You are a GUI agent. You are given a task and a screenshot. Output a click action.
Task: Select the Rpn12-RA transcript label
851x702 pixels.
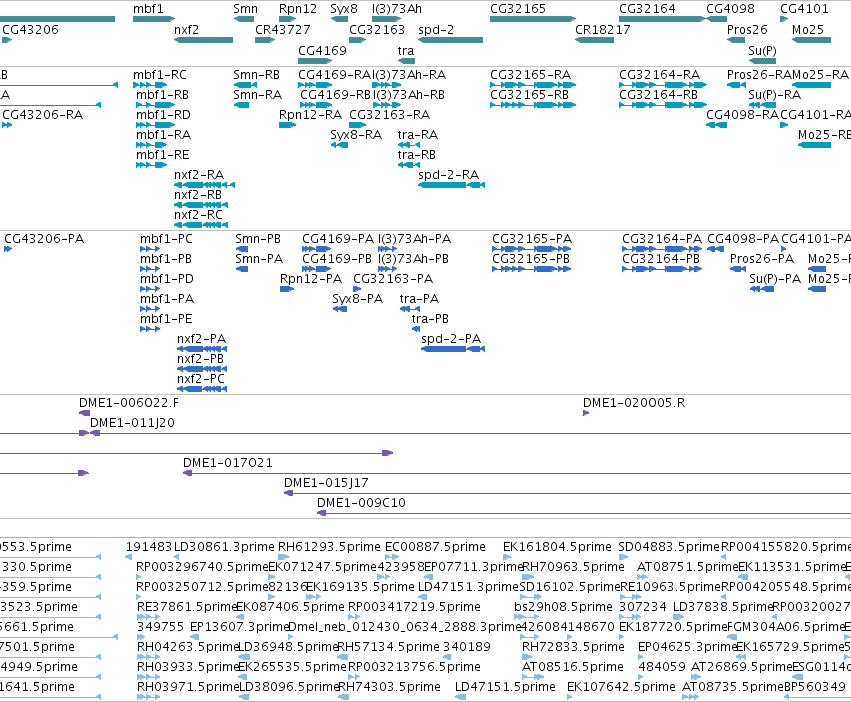(310, 115)
